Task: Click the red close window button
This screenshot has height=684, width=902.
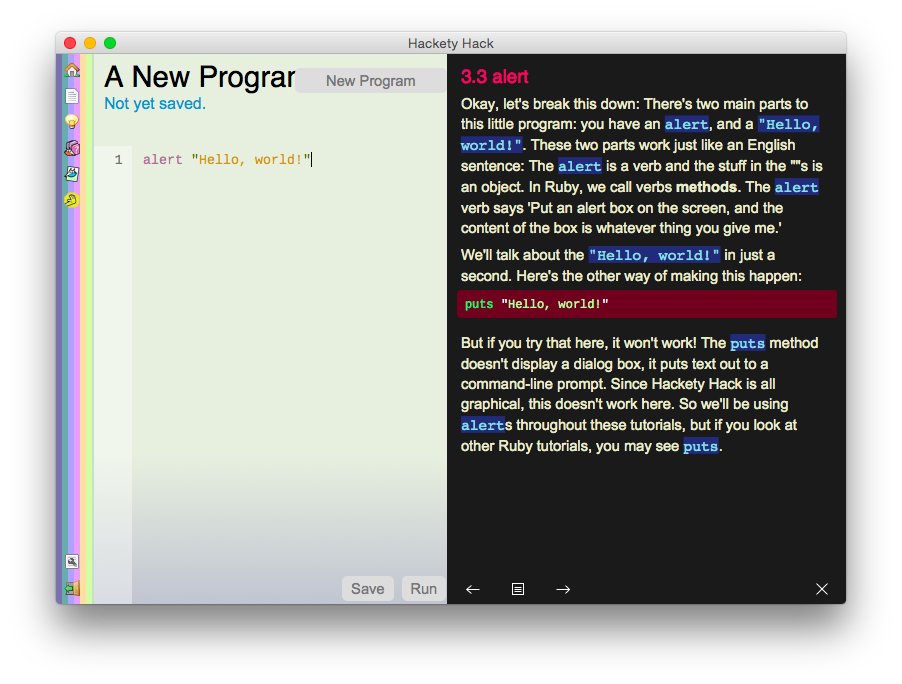Action: 70,43
